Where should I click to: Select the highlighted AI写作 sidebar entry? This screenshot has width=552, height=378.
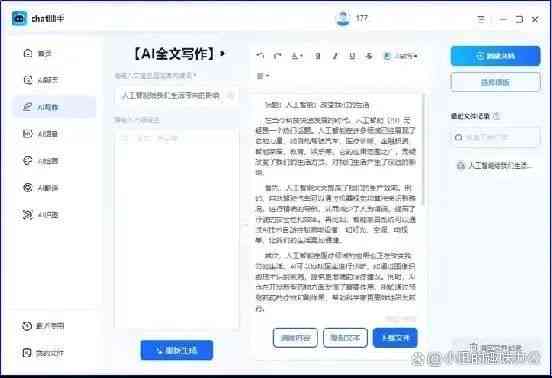tap(54, 107)
